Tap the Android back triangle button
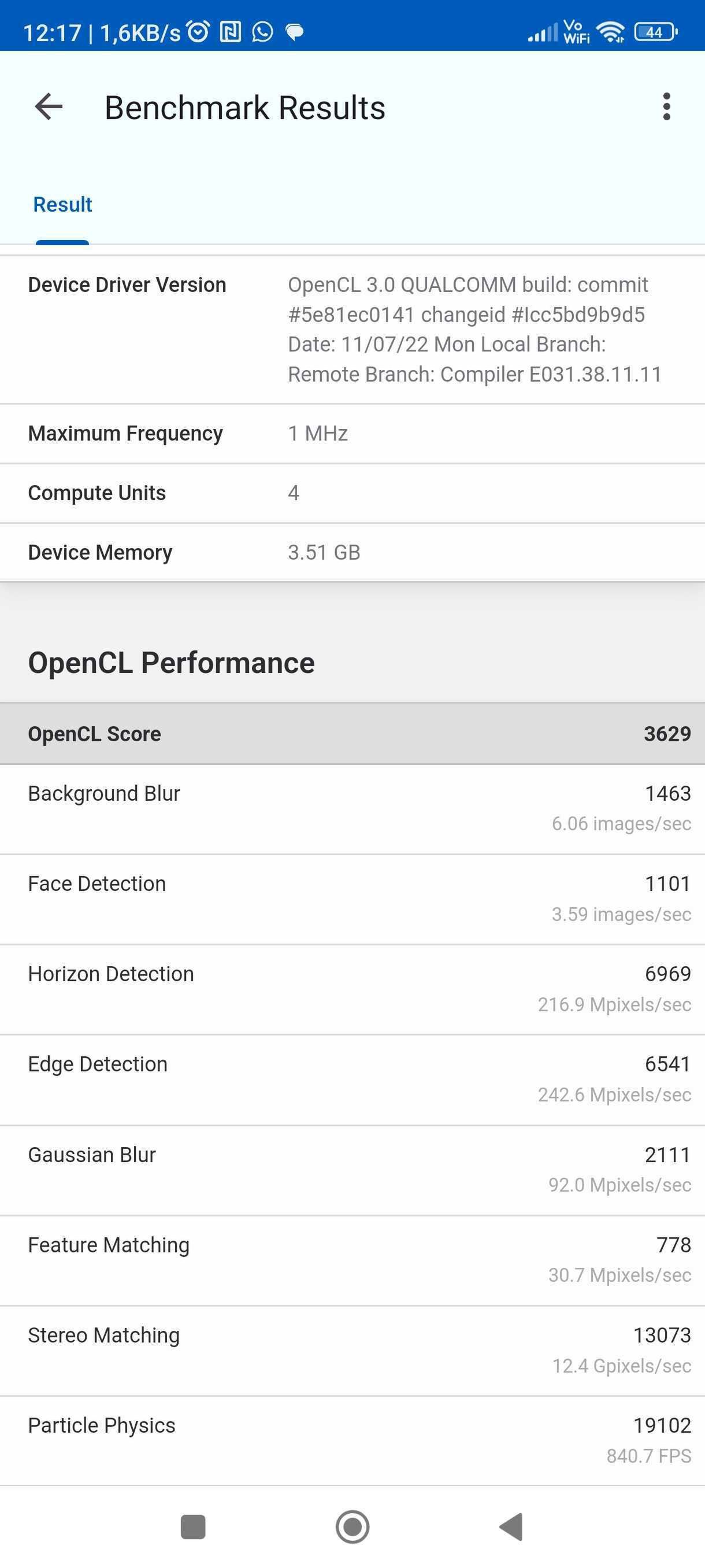The height and width of the screenshot is (1568, 705). coord(511,1526)
